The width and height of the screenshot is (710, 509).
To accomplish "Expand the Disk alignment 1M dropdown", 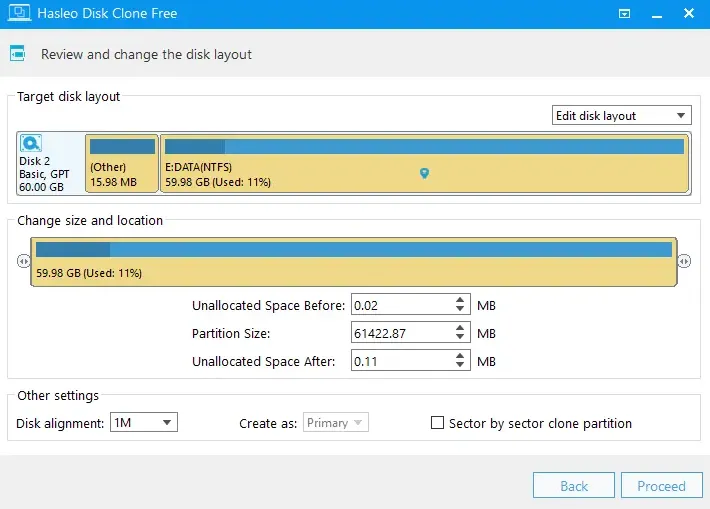I will point(144,423).
